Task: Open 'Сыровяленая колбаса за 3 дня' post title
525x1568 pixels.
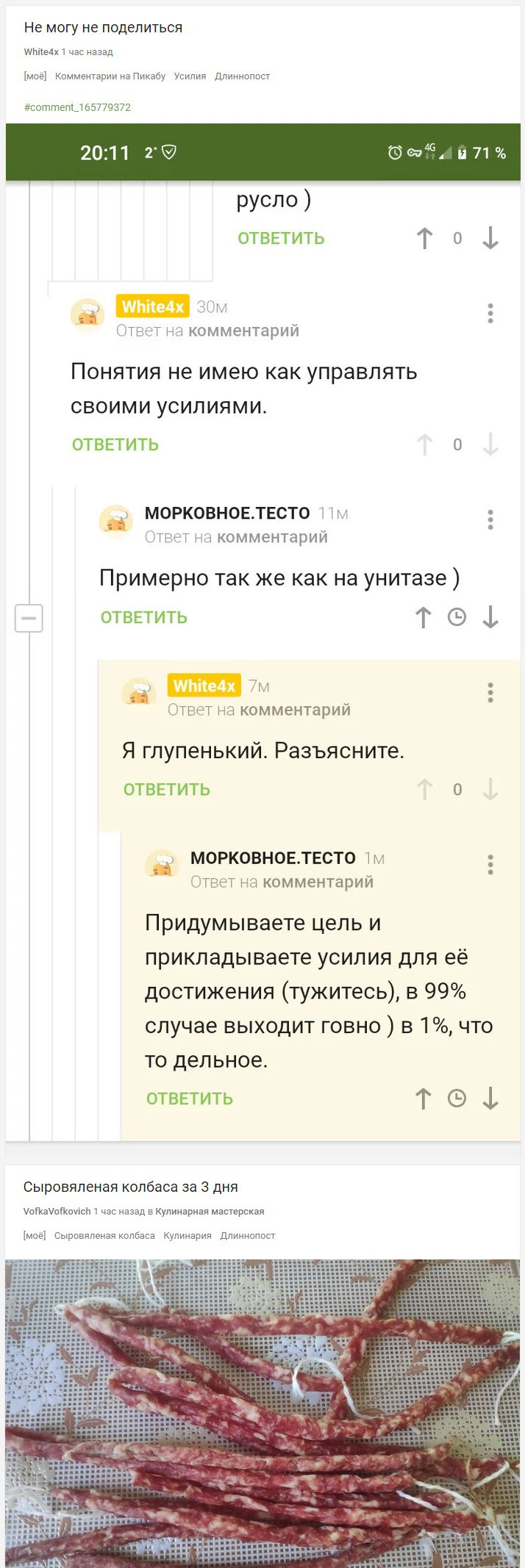Action: coord(130,1187)
